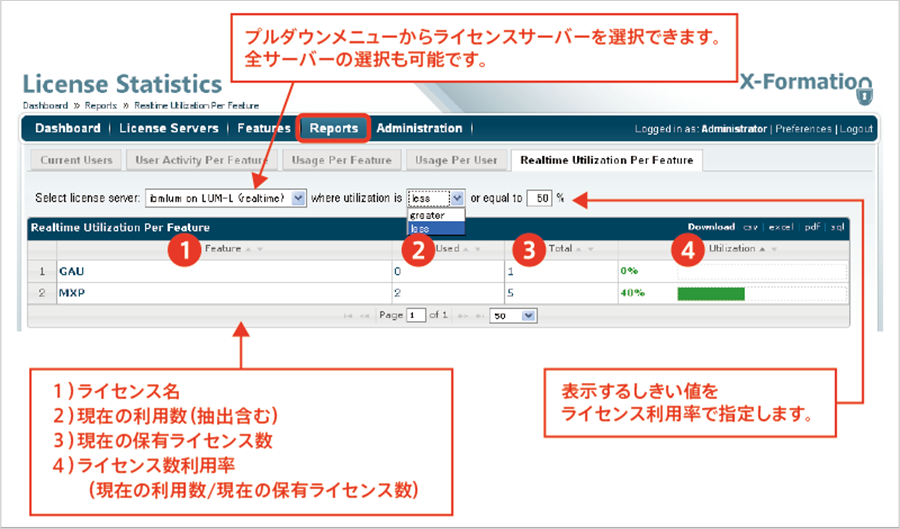Click the utilization bar for GAU
The image size is (900, 529).
(762, 271)
